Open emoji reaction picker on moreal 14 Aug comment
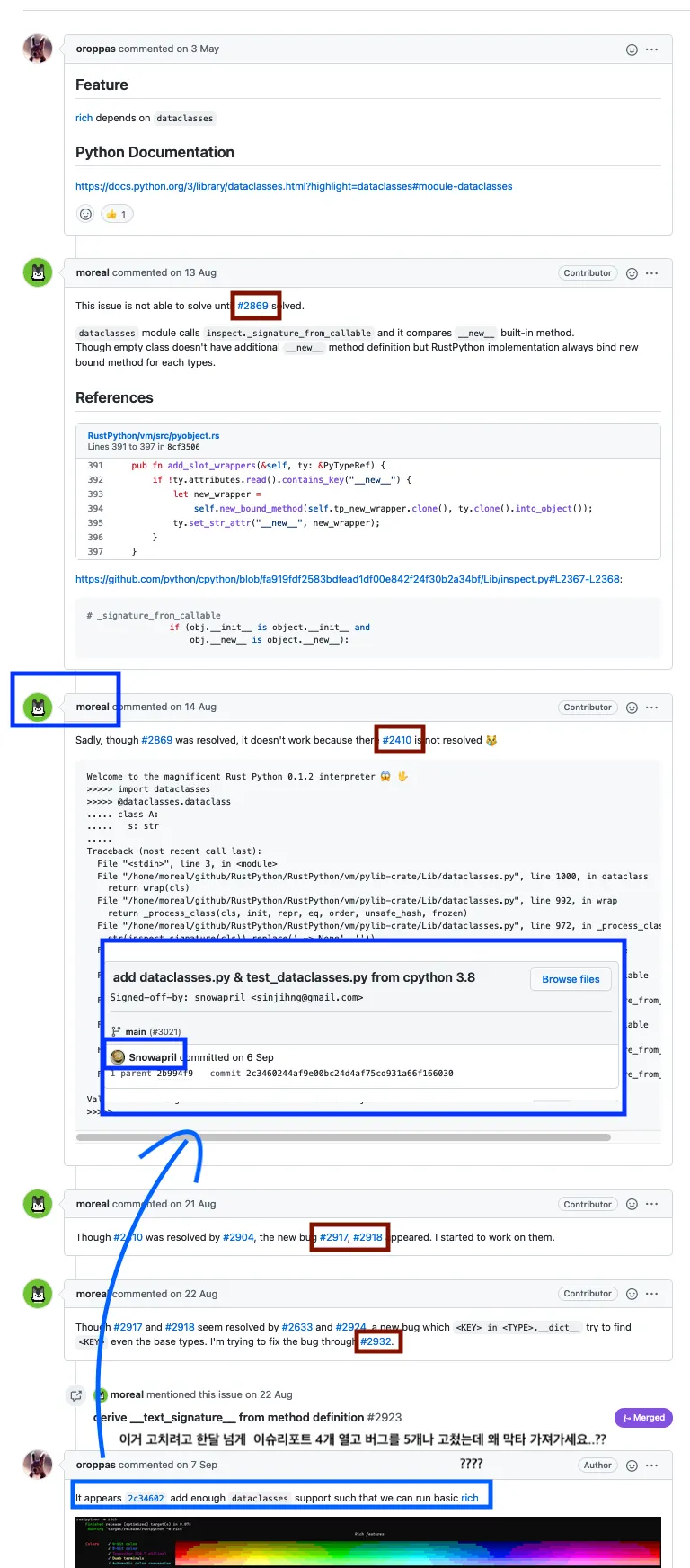 [x=632, y=708]
